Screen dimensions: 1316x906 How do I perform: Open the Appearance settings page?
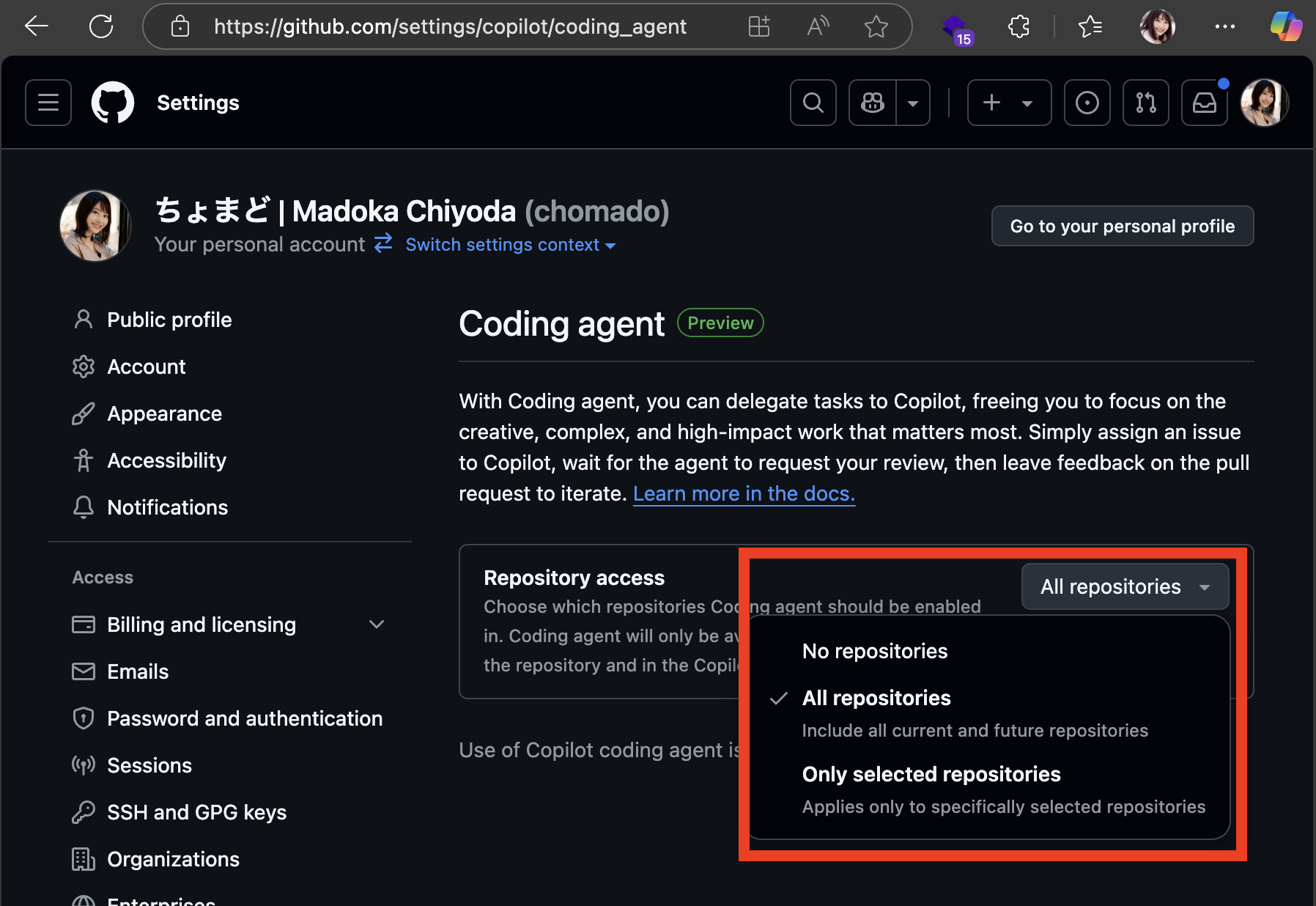click(x=164, y=413)
